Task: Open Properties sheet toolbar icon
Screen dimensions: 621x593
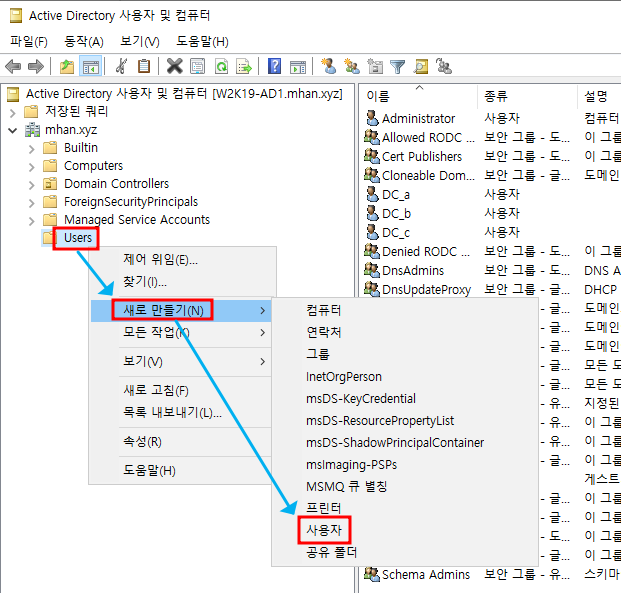Action: pyautogui.click(x=197, y=66)
